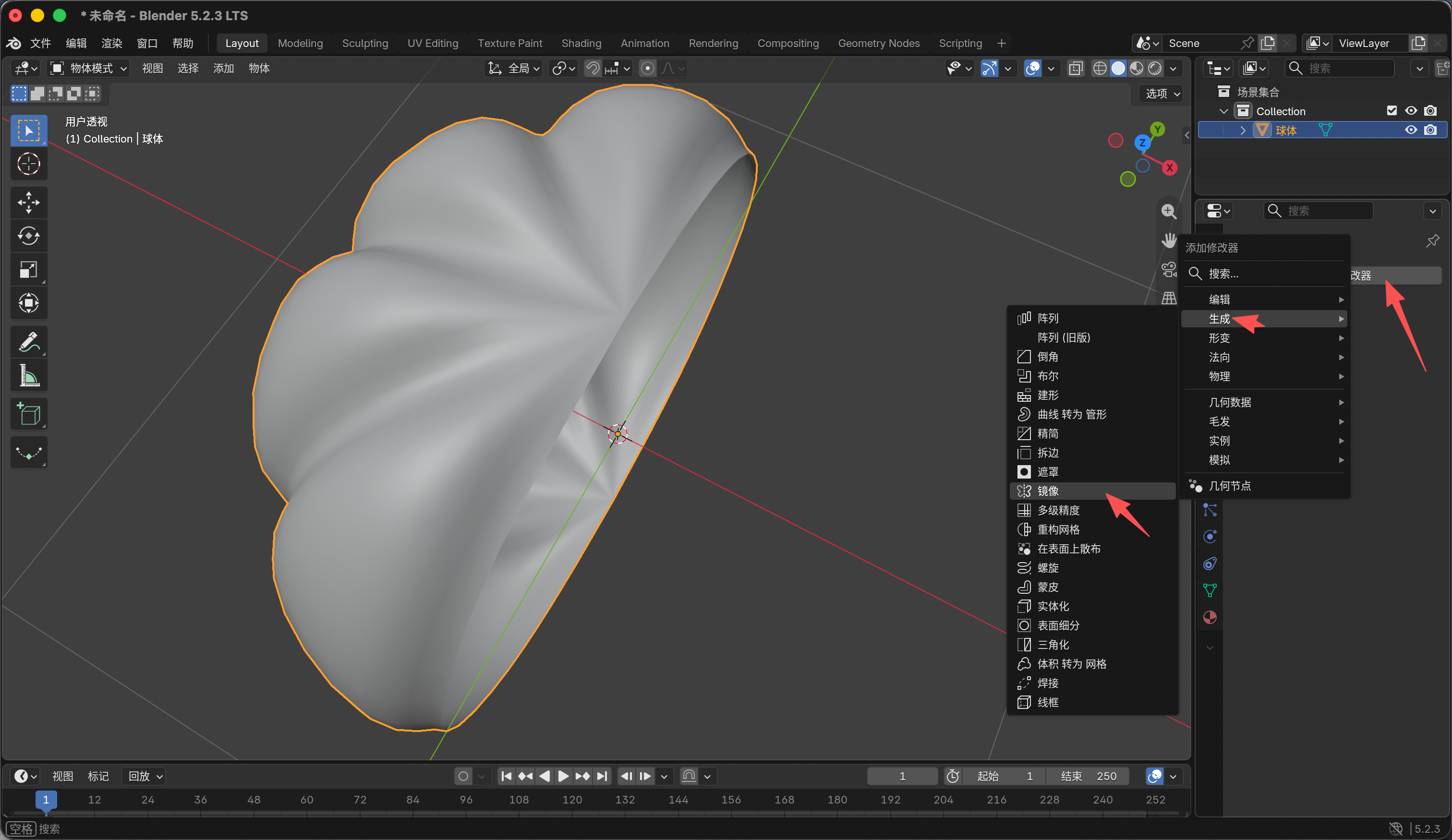Screen dimensions: 1452x840
Task: Collapse the Collection tree arrow
Action: [1224, 110]
